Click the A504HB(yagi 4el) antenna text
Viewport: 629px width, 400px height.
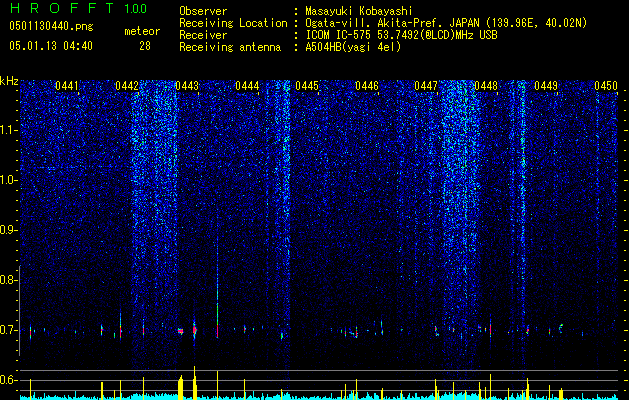tap(353, 47)
